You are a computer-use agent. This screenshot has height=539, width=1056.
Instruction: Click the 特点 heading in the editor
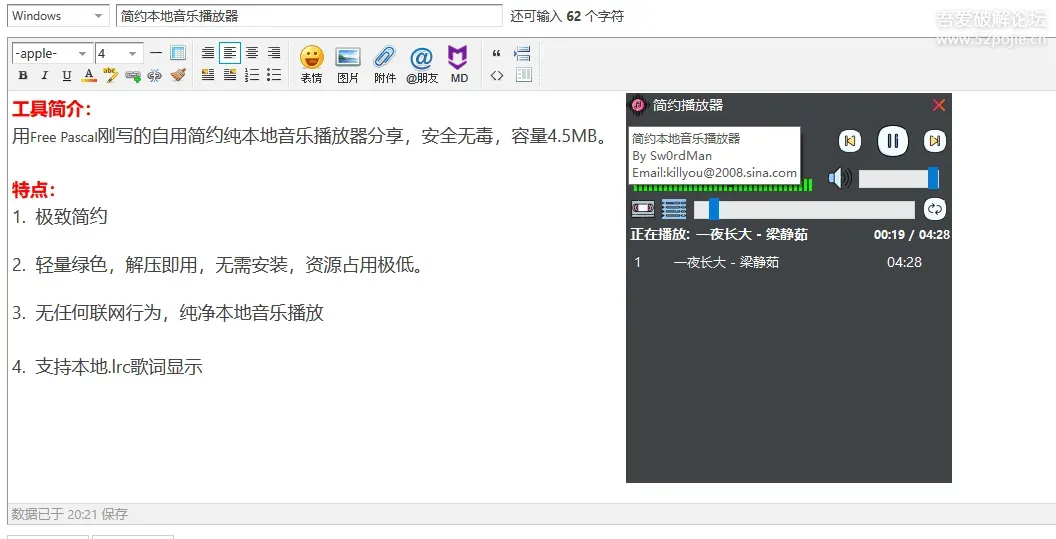point(34,189)
